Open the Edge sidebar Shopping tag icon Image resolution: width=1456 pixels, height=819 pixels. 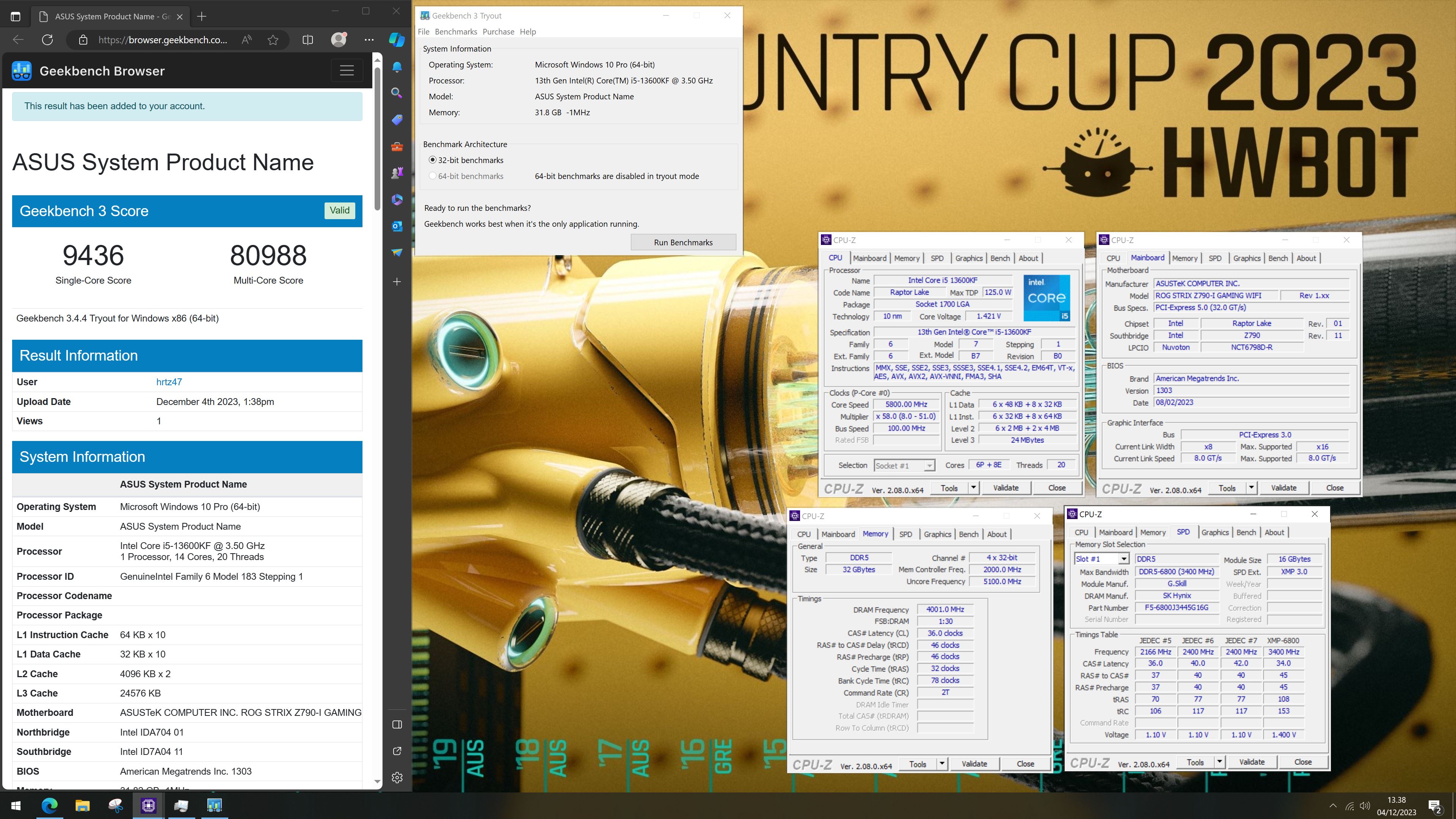(397, 120)
